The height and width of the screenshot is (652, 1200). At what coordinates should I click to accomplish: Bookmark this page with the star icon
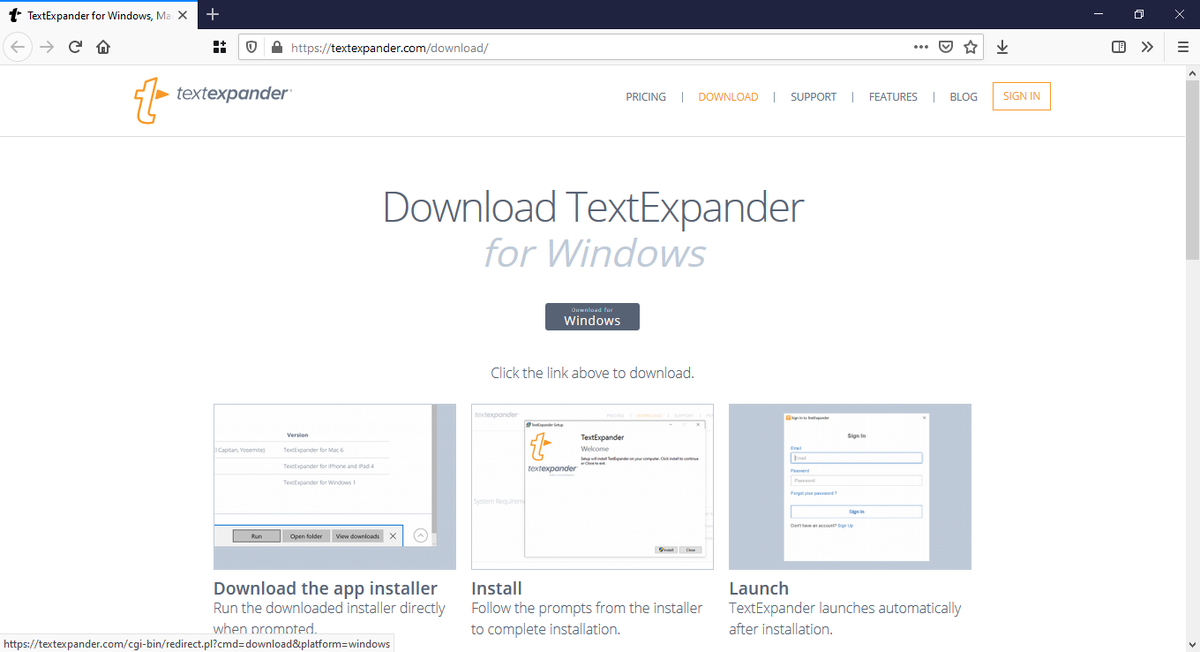tap(970, 47)
